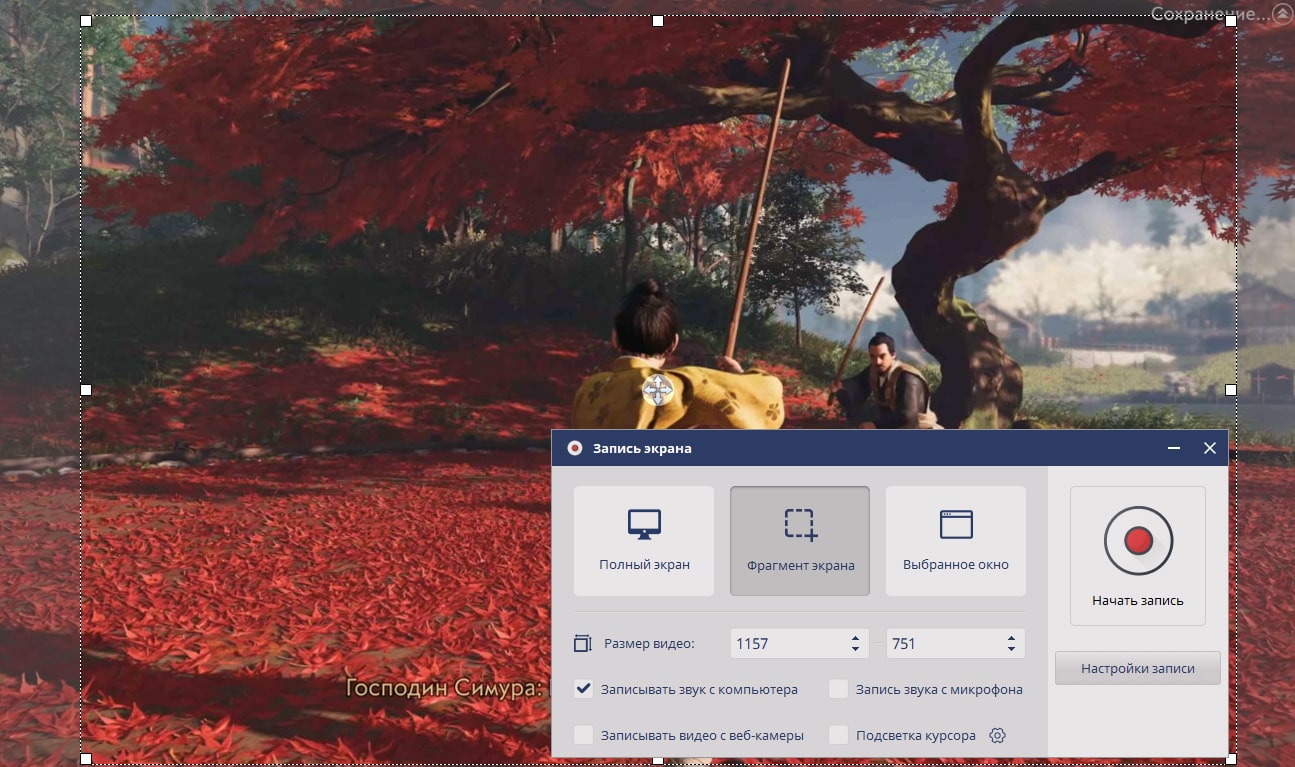Enable cursor highlight (Подсветка курсора) checkbox

pos(839,735)
